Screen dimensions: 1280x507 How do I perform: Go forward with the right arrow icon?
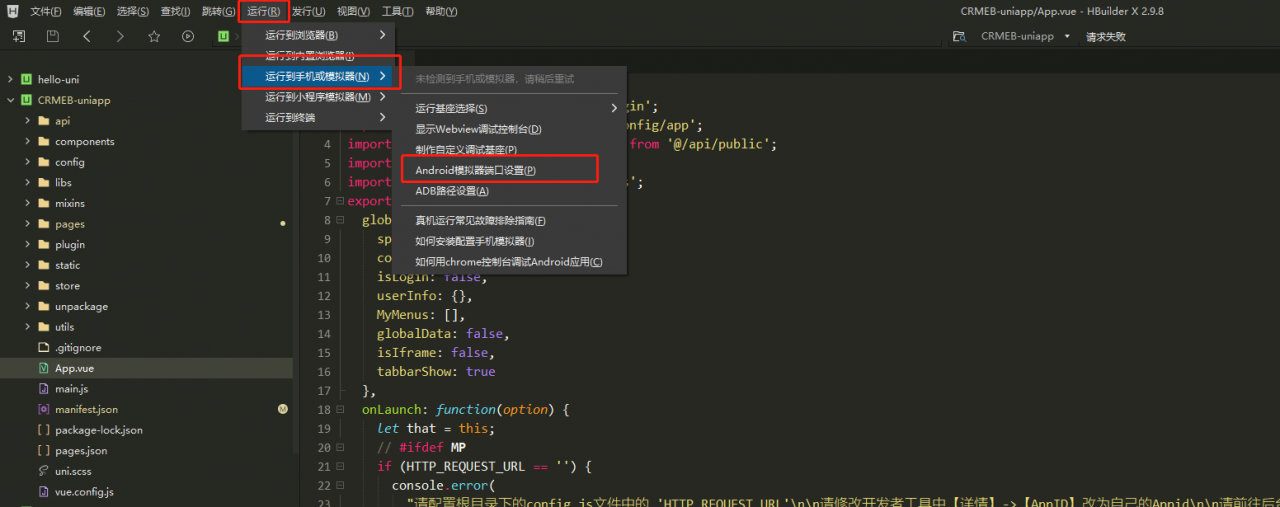tap(120, 36)
